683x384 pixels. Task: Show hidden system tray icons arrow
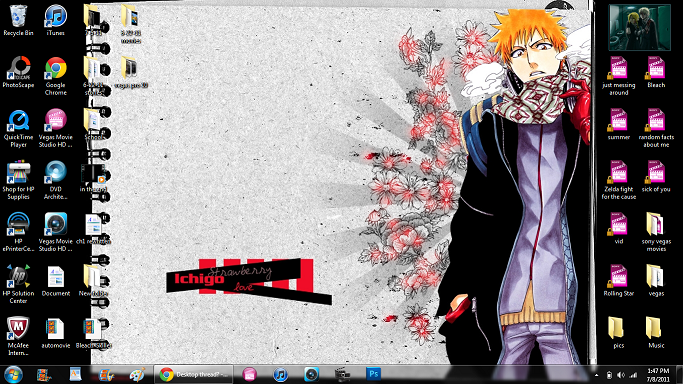click(x=596, y=375)
